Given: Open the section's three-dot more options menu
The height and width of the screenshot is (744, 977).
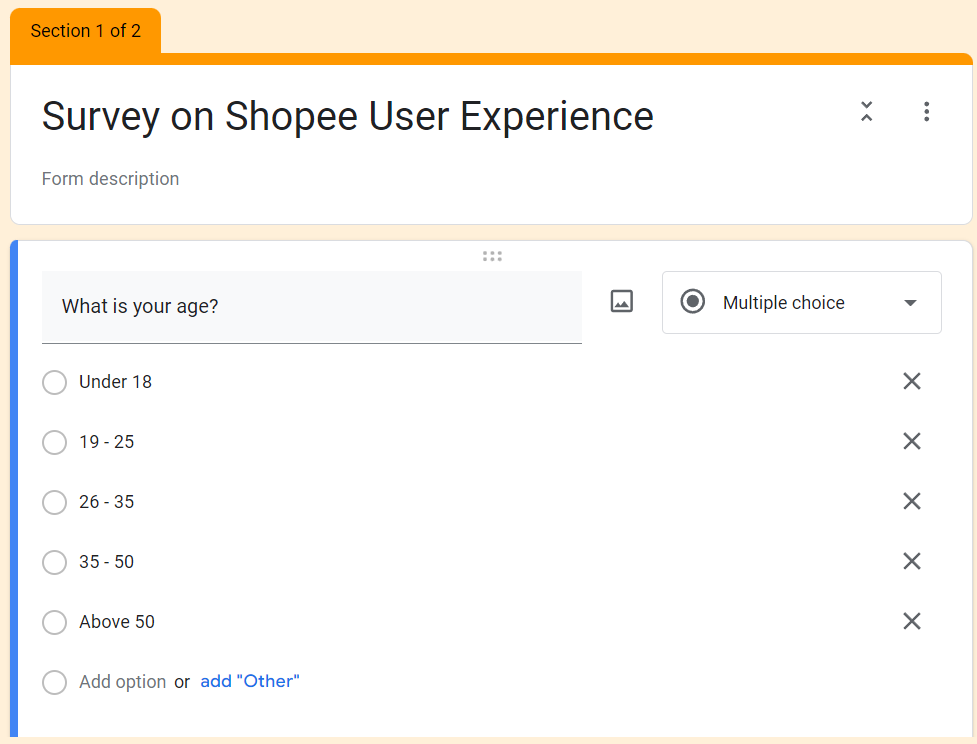Looking at the screenshot, I should coord(927,112).
